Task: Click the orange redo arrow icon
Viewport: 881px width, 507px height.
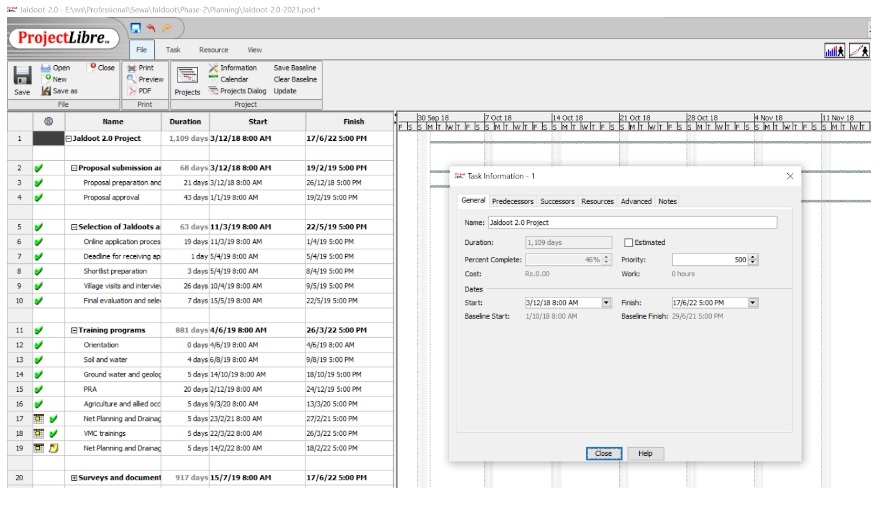Action: (x=167, y=28)
